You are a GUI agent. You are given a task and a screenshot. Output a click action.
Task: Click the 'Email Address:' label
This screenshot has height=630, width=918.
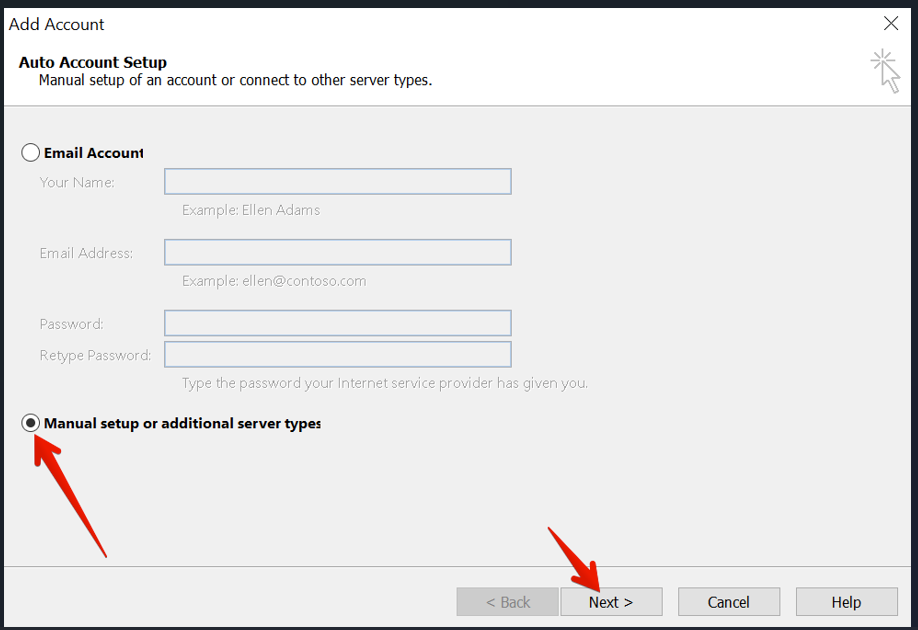coord(86,253)
